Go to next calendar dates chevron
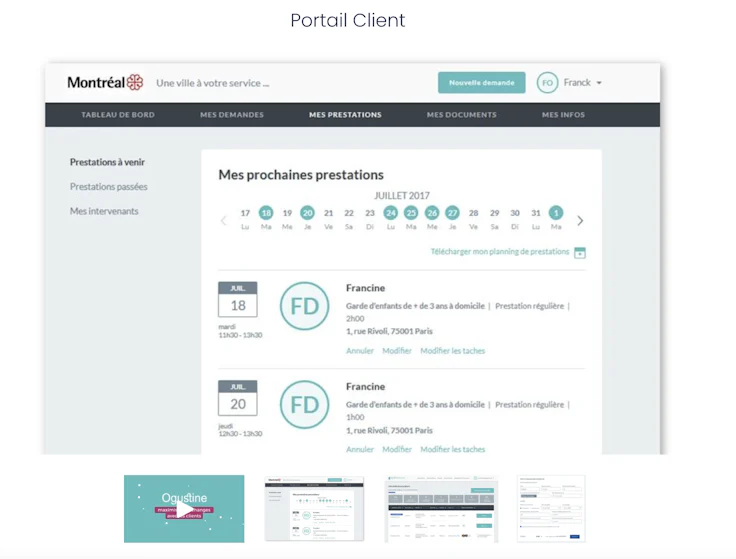 pos(580,221)
